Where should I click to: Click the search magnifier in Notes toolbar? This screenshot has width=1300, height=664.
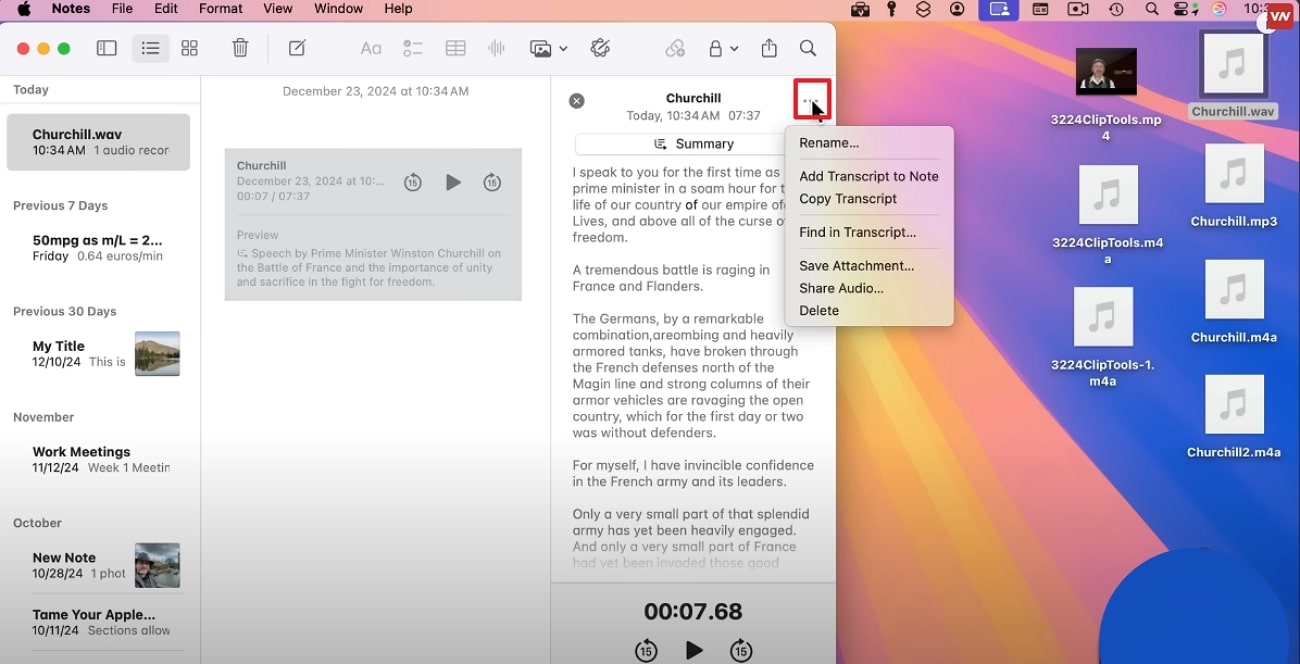(x=808, y=48)
